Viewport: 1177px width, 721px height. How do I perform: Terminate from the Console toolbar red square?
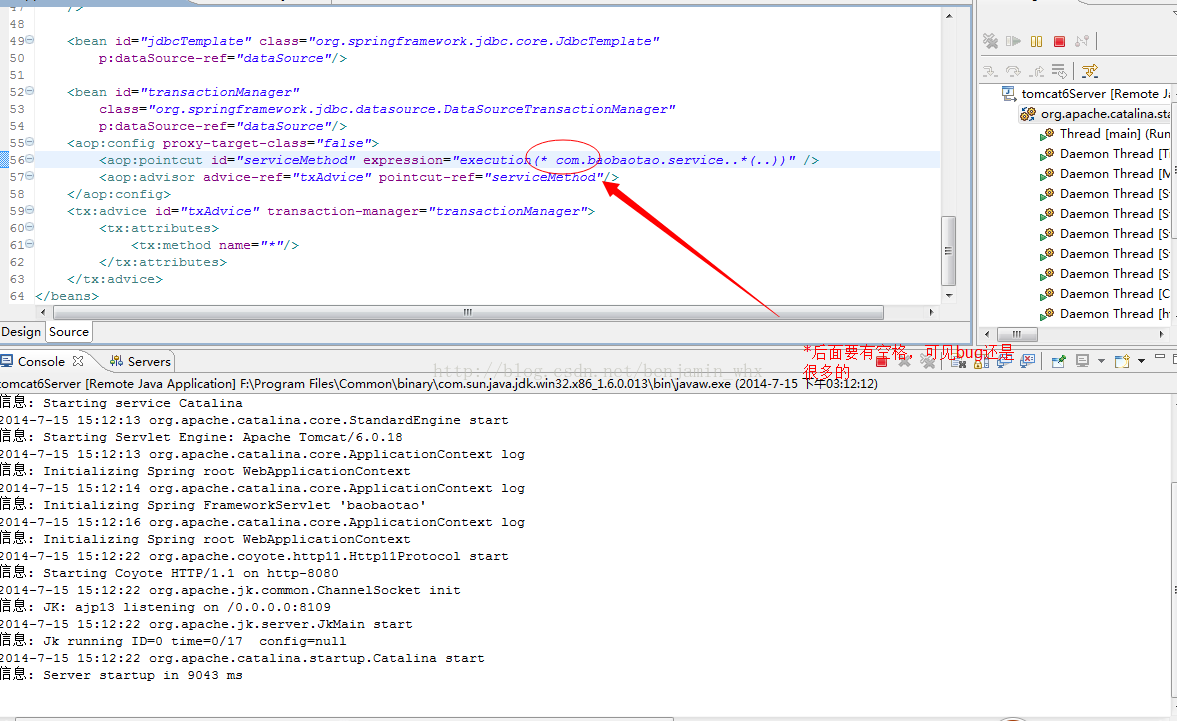[x=881, y=362]
